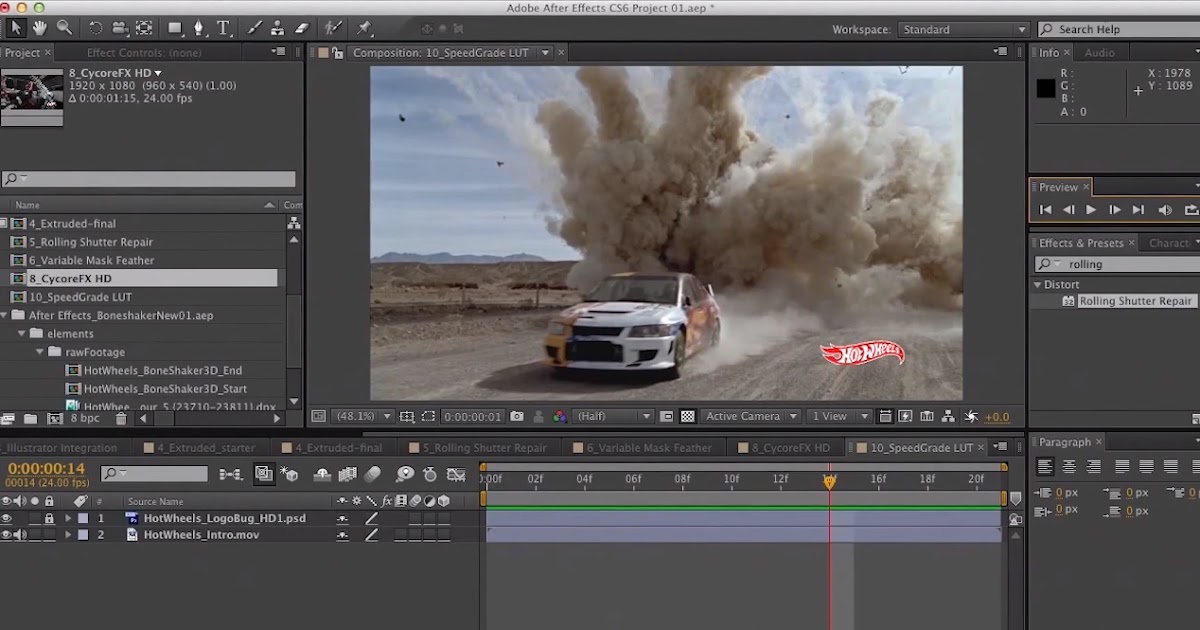Pick the Eraser tool

tap(302, 28)
